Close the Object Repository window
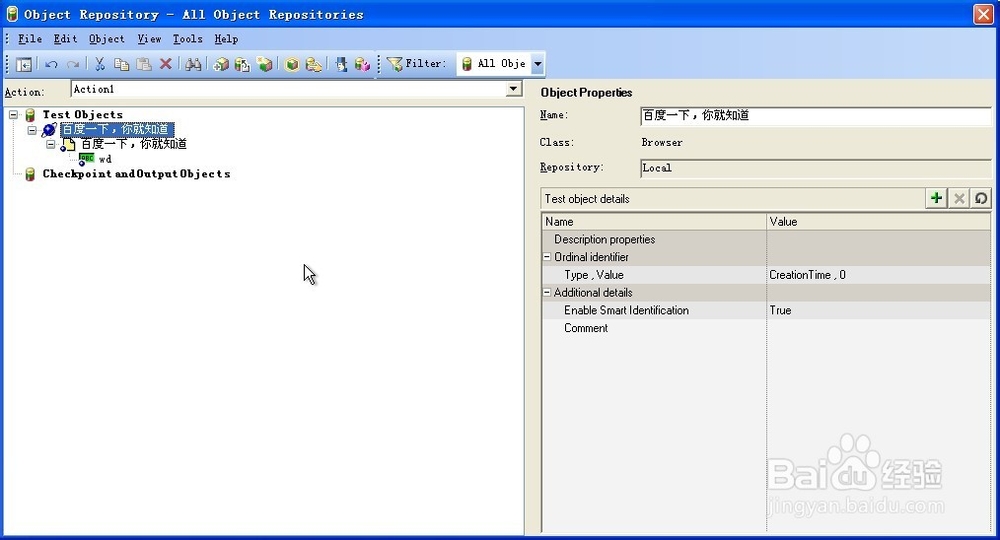The width and height of the screenshot is (1000, 540). click(x=983, y=14)
